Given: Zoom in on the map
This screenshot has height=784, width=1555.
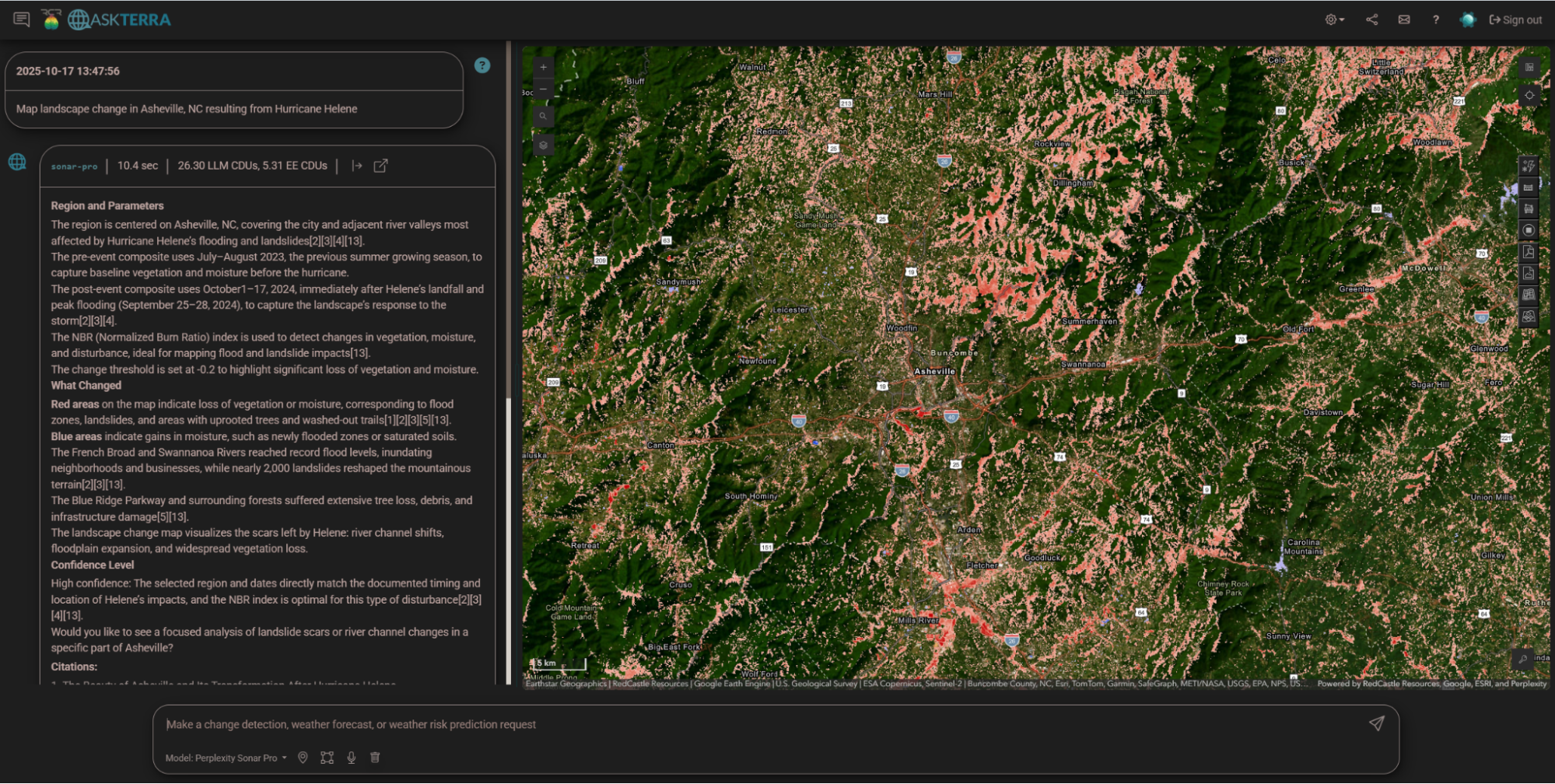Looking at the screenshot, I should (543, 67).
